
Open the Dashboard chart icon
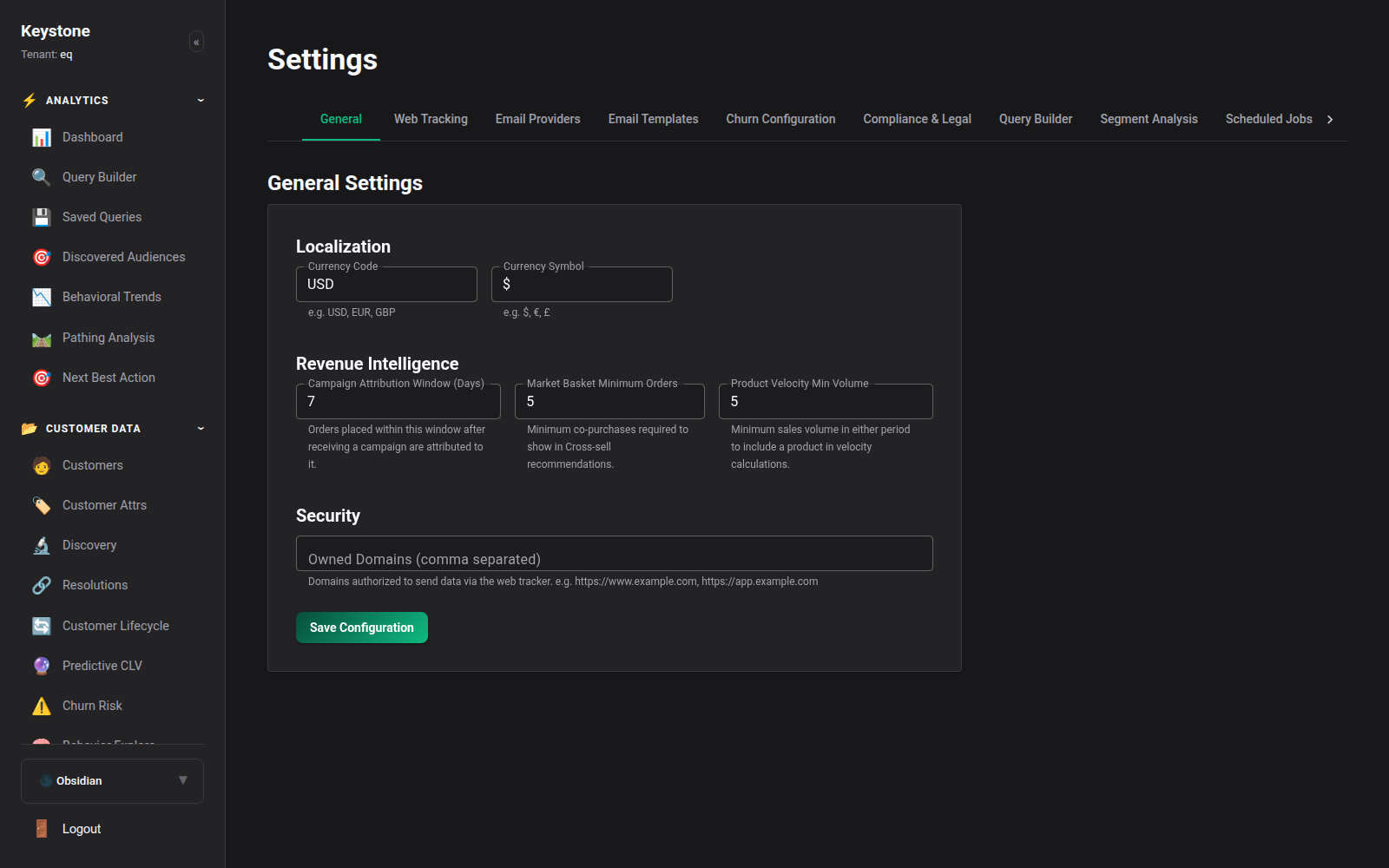click(x=42, y=137)
